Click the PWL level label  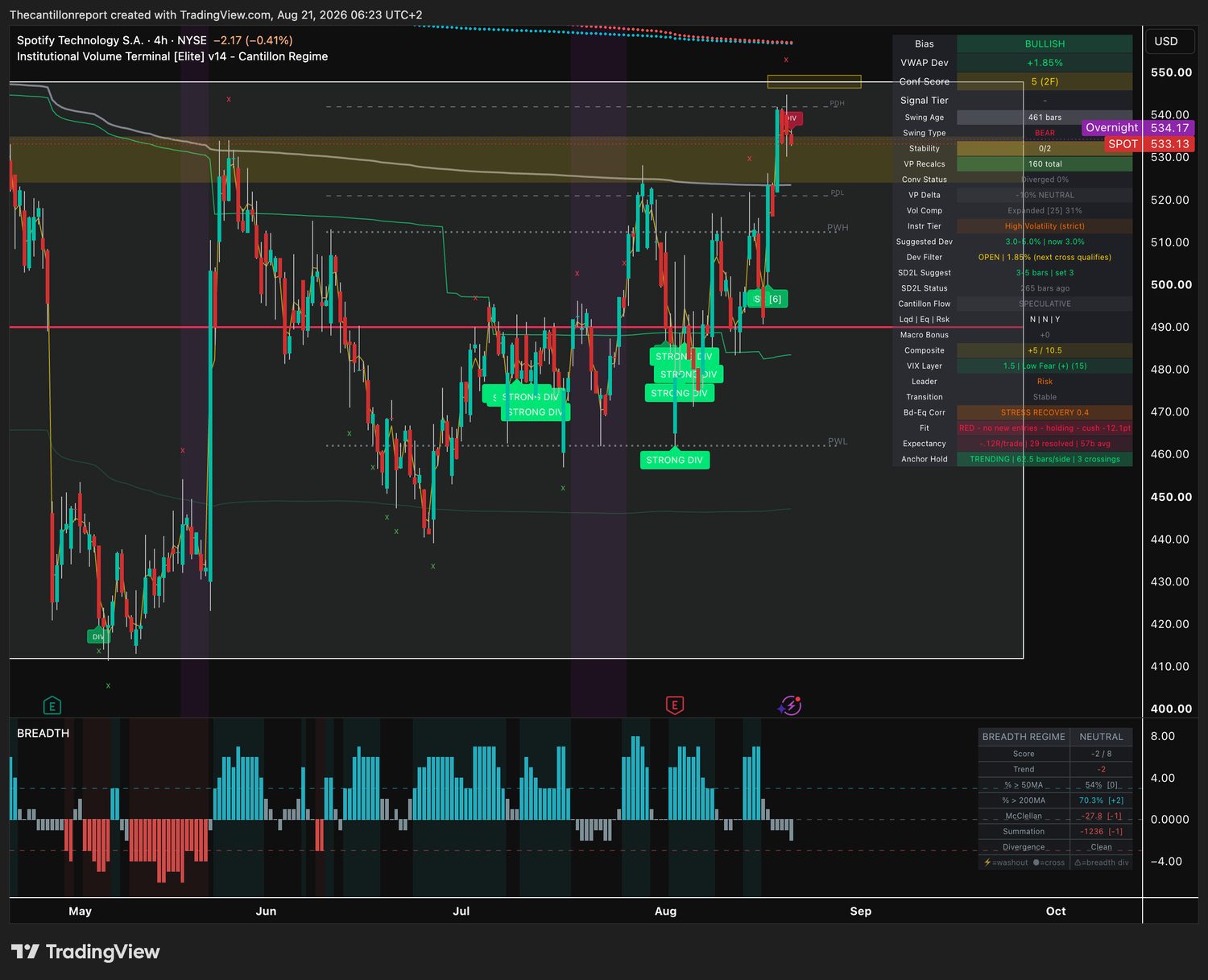point(838,441)
